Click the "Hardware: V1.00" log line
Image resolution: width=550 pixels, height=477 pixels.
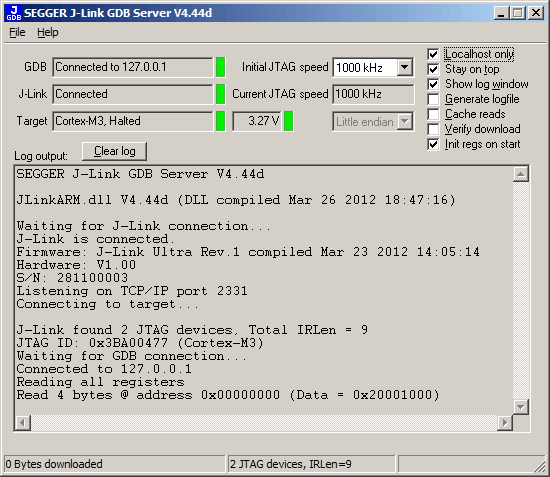click(x=76, y=265)
